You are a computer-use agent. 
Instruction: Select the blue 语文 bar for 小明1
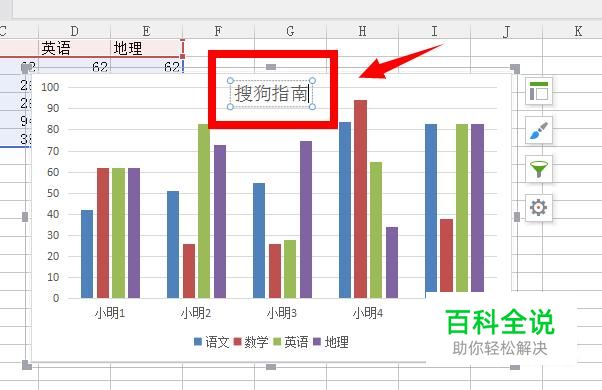coord(87,254)
